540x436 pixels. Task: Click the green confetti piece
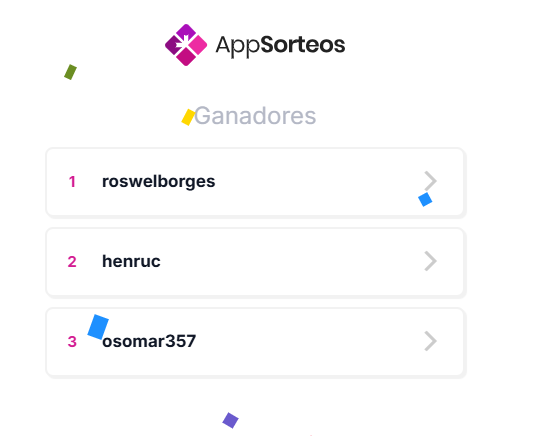70,72
